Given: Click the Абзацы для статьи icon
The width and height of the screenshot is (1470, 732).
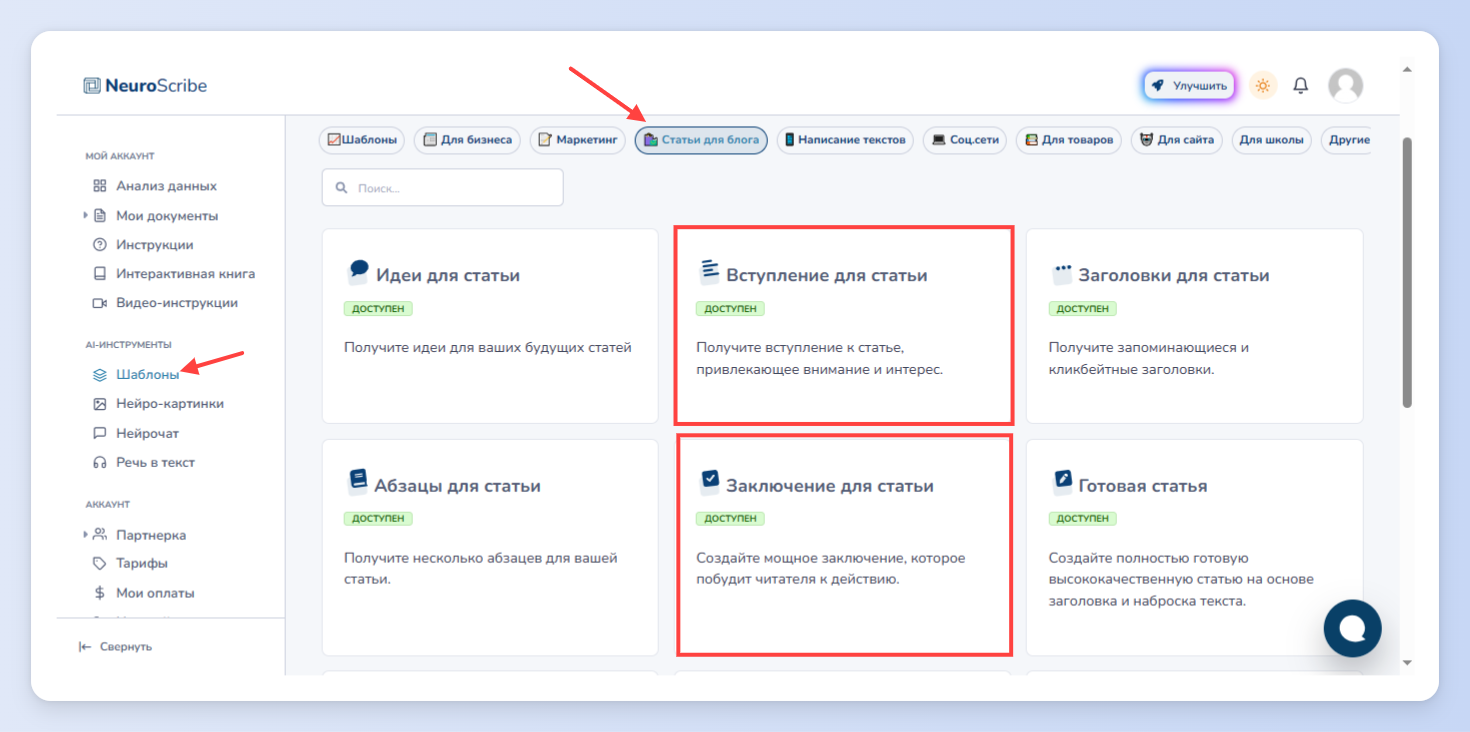Looking at the screenshot, I should point(358,481).
